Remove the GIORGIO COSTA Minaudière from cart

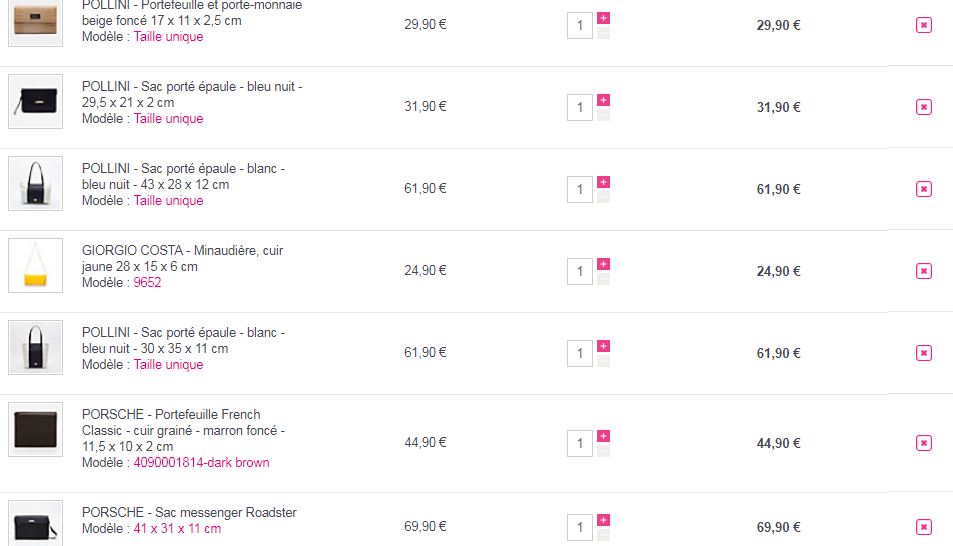point(923,271)
